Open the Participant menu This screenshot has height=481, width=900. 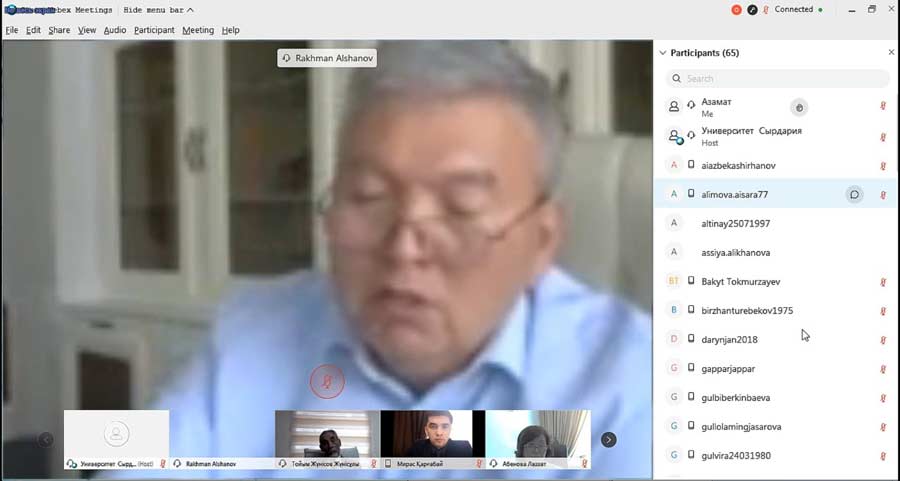pos(154,30)
